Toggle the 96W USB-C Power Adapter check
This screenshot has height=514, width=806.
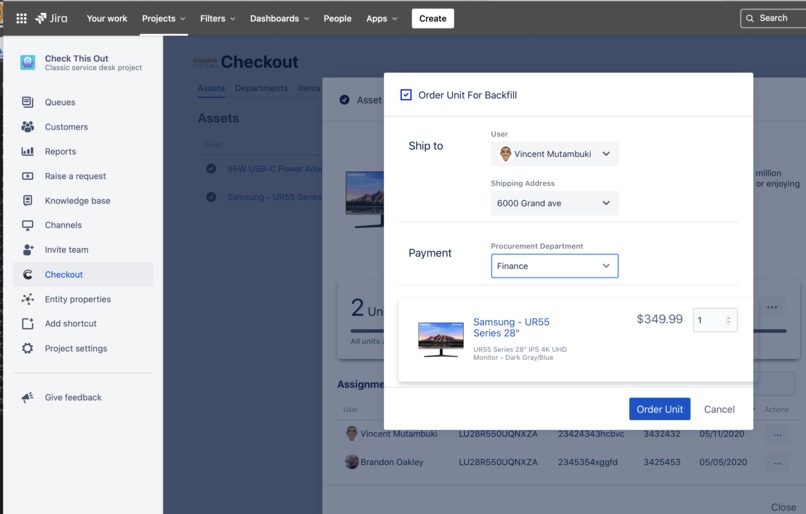click(211, 169)
